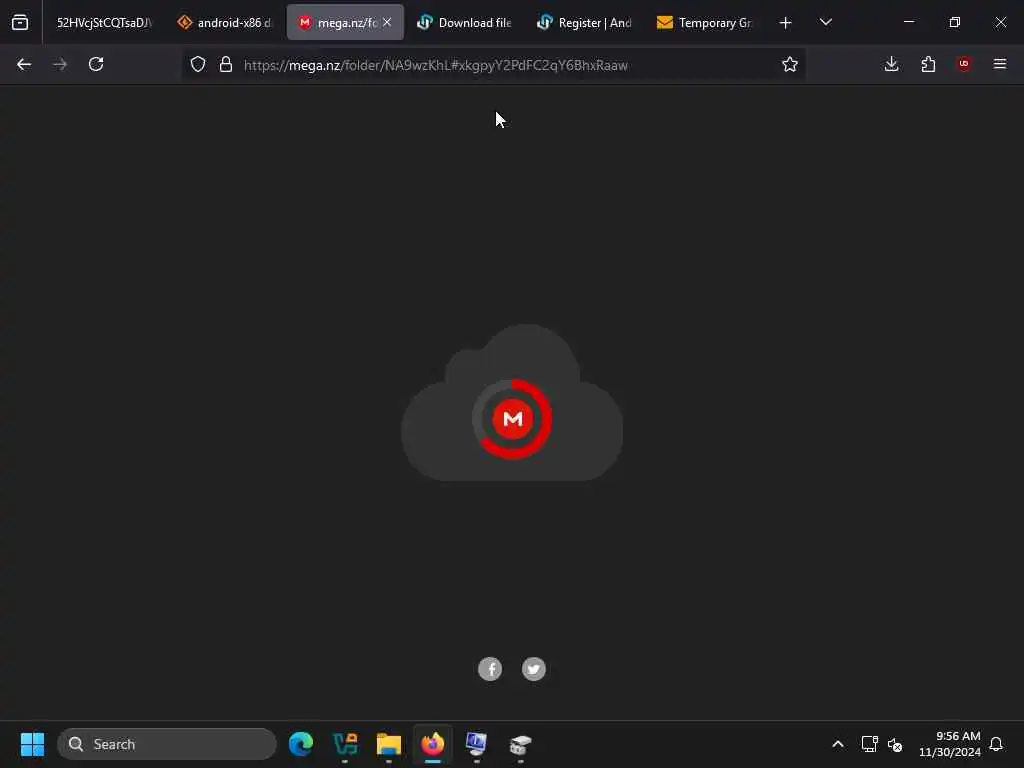
Task: Open the MEGA Twitter page icon
Action: point(534,669)
